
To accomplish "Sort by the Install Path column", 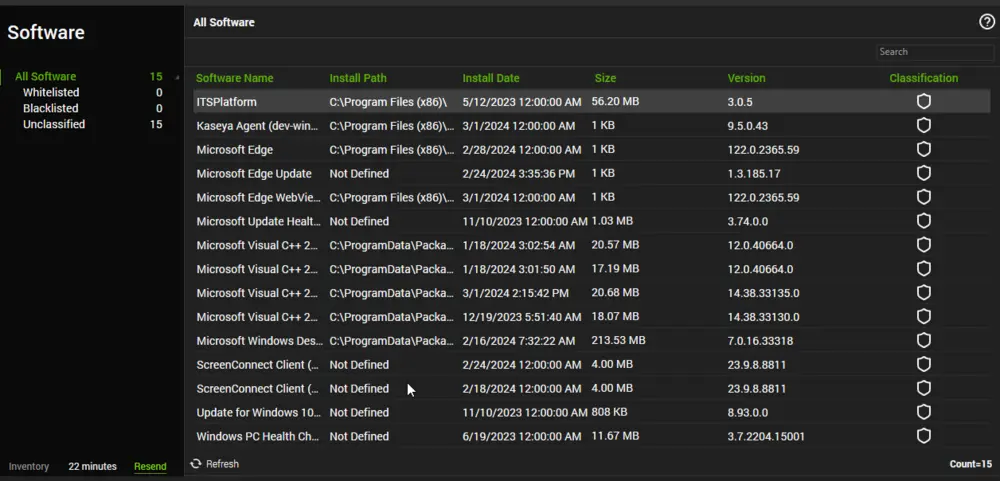I will [x=358, y=78].
